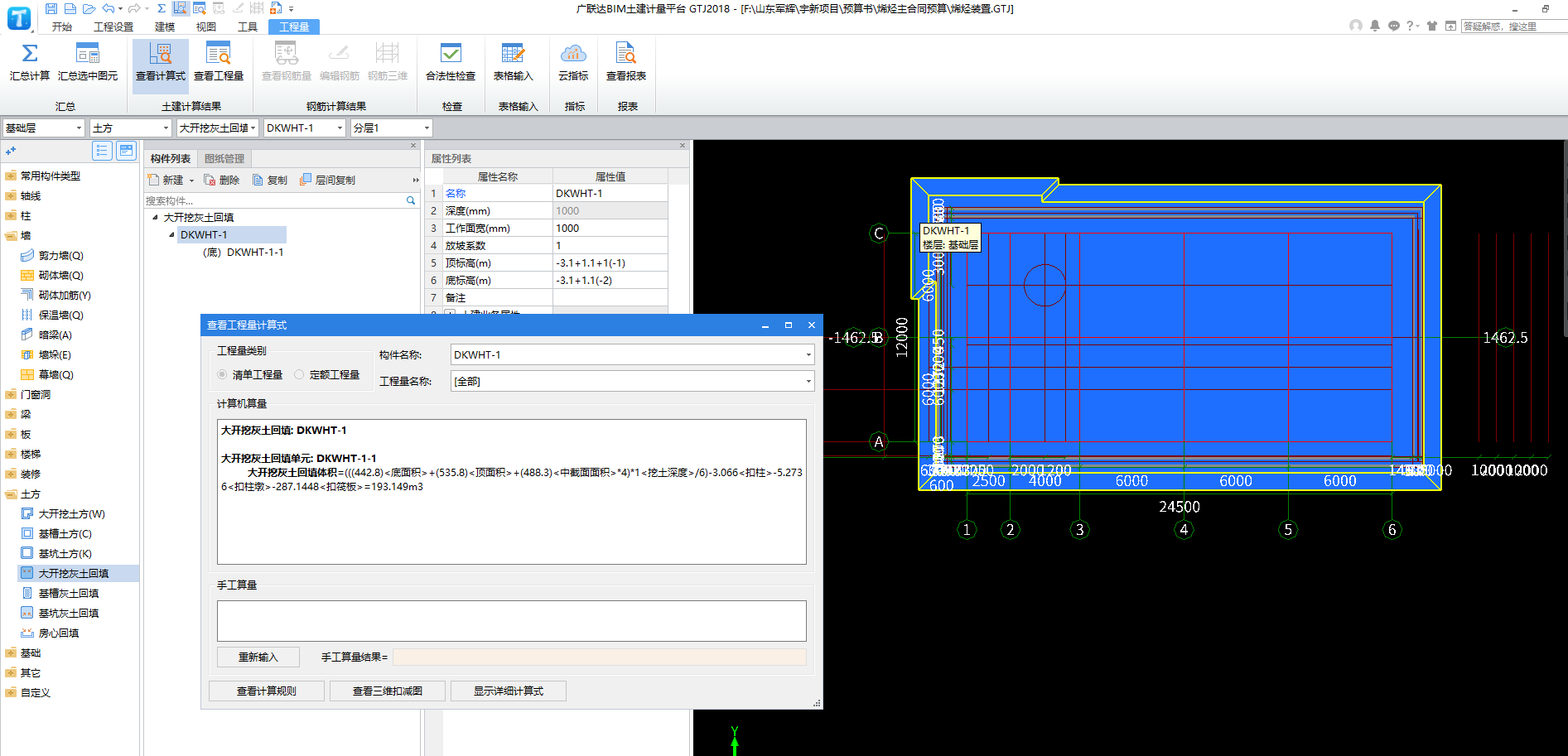The image size is (1568, 756).
Task: Open the 工程设置 ribbon tab
Action: pos(113,26)
